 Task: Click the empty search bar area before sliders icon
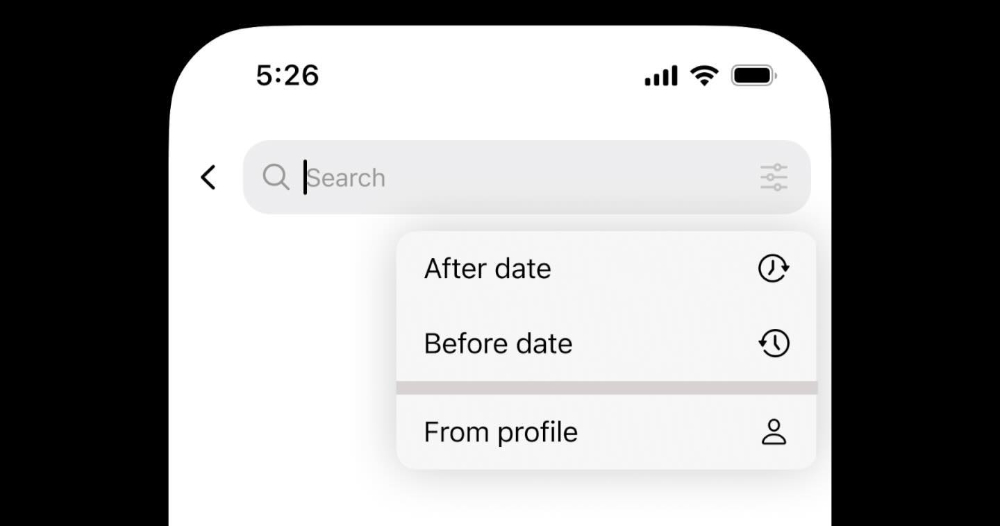click(574, 177)
